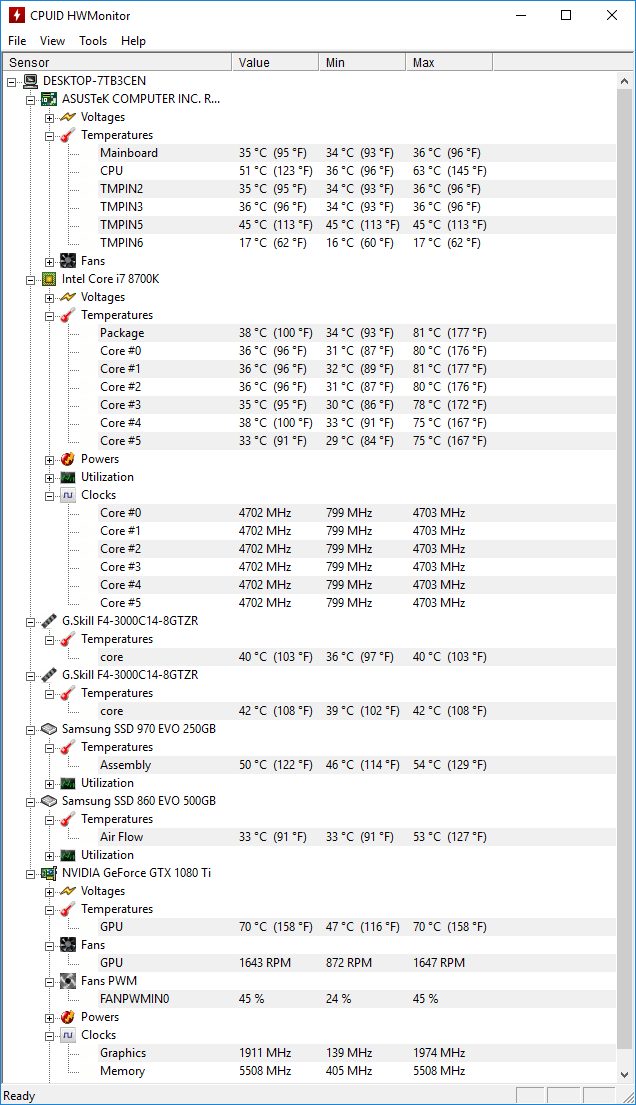Click the Samsung SSD 860 EVO drive icon
Viewport: 636px width, 1105px height.
49,801
